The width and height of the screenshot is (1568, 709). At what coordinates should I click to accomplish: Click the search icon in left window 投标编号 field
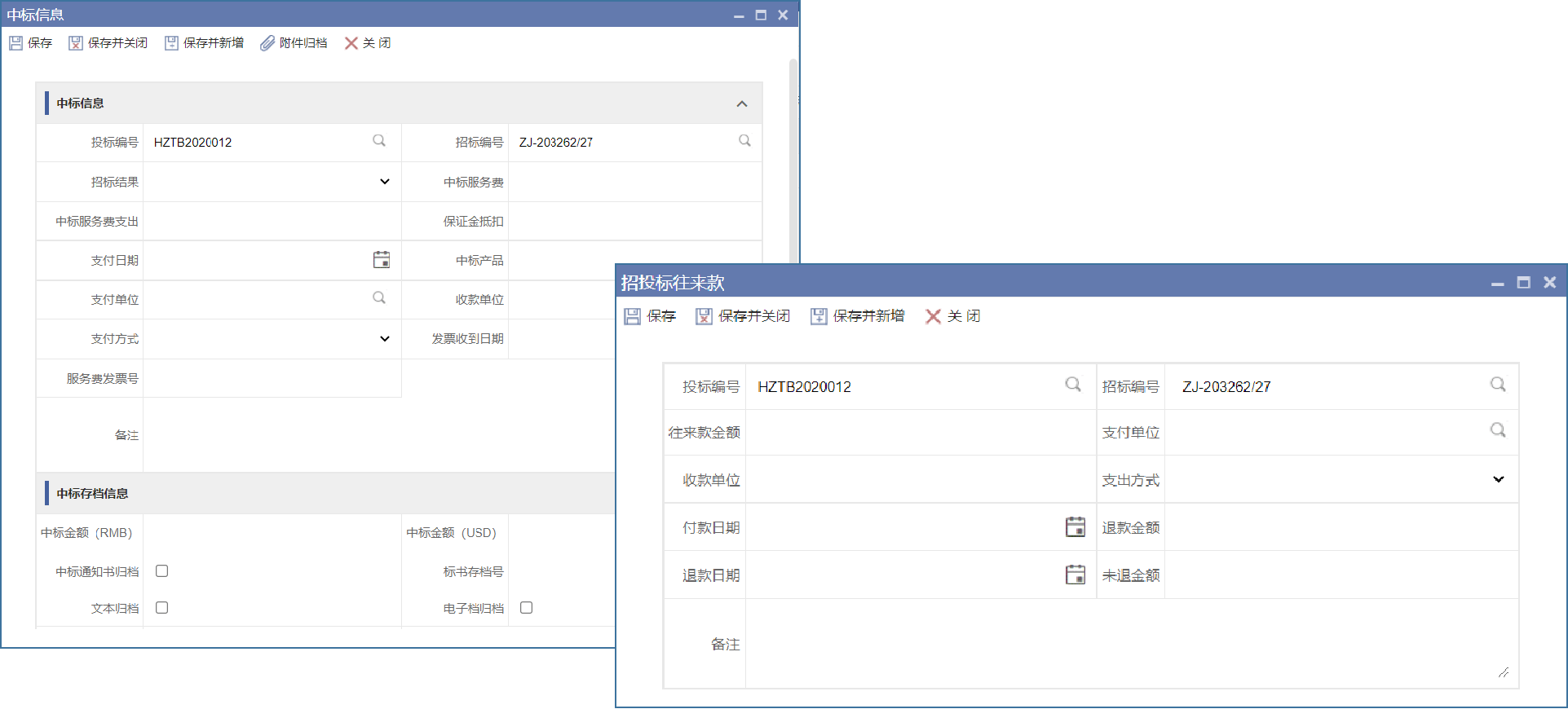pyautogui.click(x=379, y=141)
